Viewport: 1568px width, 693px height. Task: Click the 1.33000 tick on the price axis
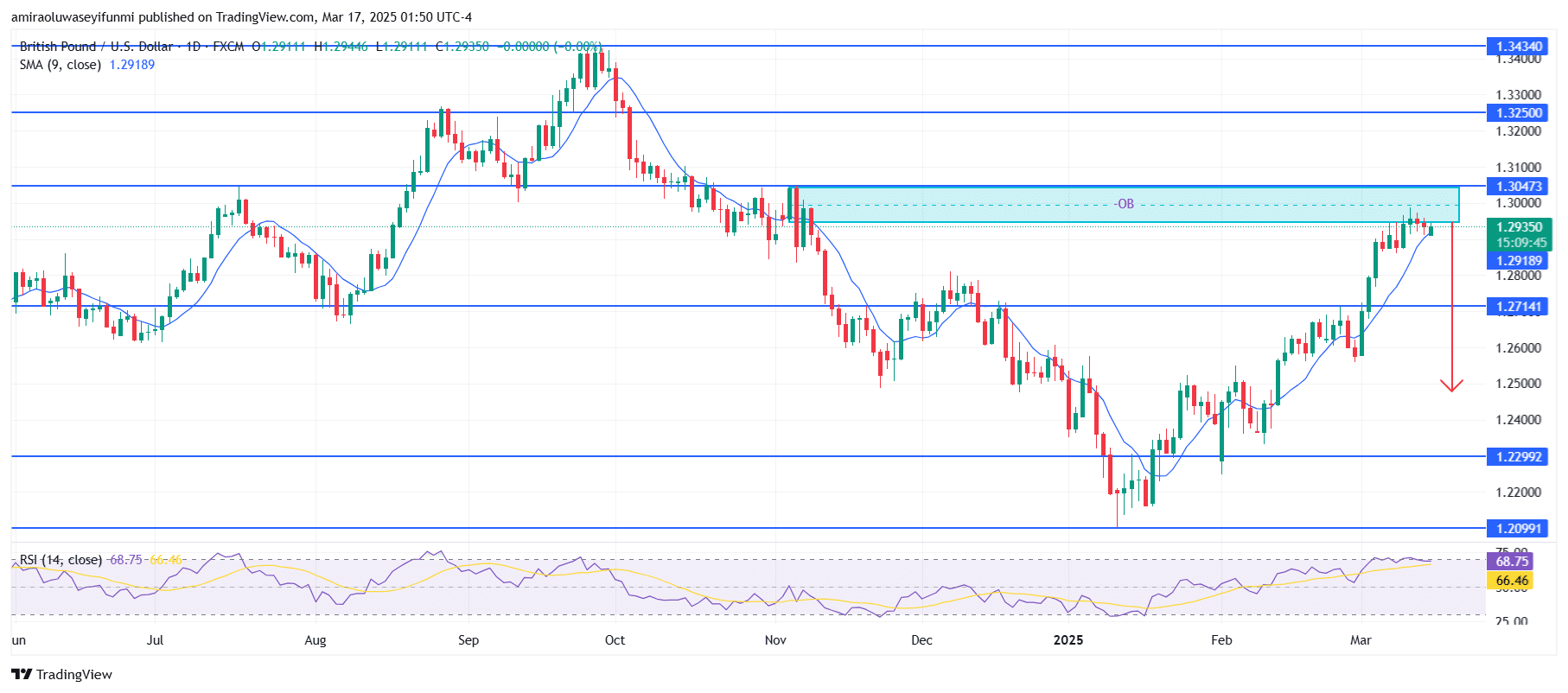1519,95
